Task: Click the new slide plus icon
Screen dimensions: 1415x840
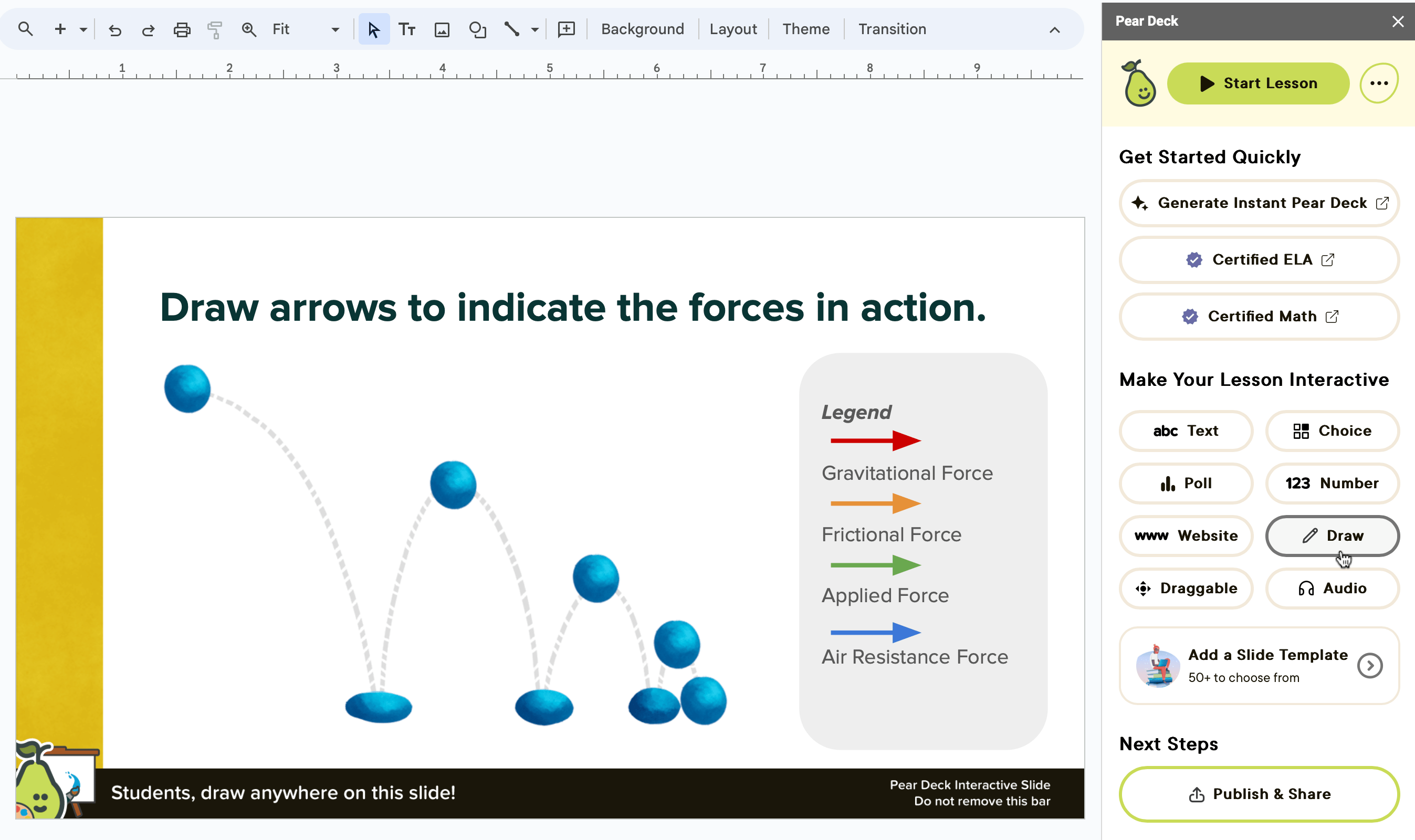Action: 60,29
